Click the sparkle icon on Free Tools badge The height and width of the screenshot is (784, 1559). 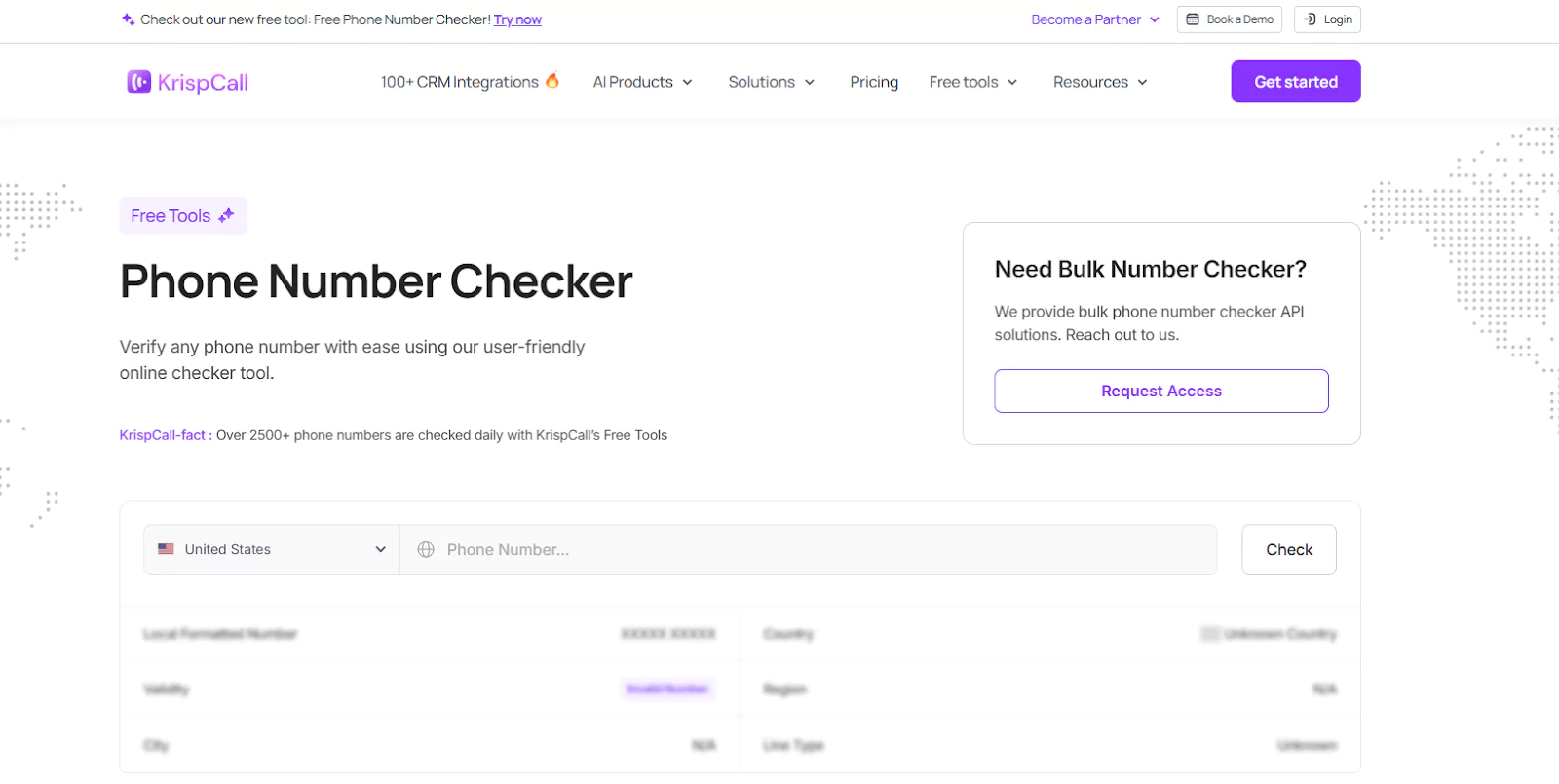[226, 216]
